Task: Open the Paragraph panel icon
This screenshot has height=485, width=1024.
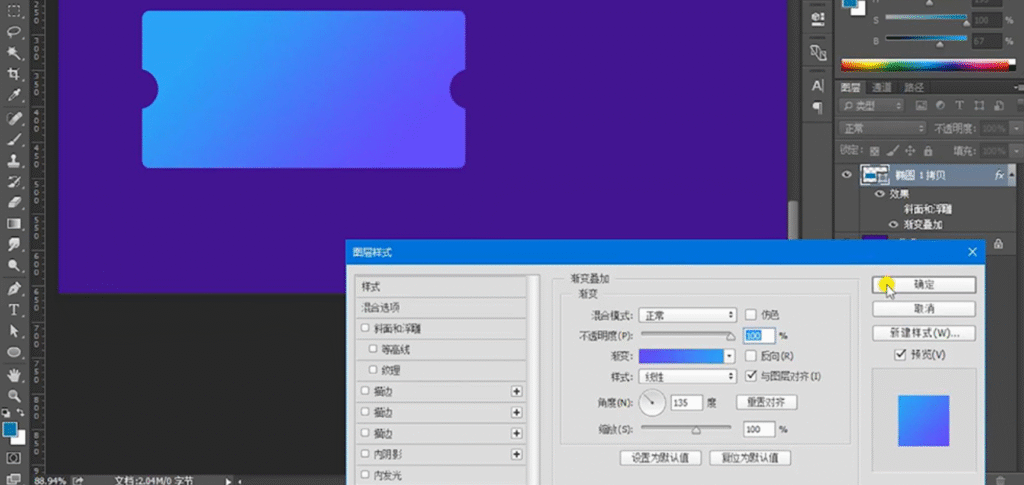Action: (x=818, y=107)
